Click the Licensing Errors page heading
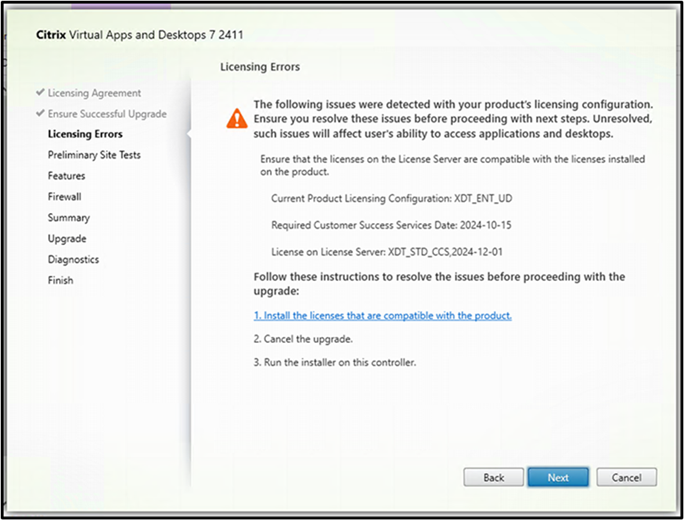The height and width of the screenshot is (520, 684). 260,67
